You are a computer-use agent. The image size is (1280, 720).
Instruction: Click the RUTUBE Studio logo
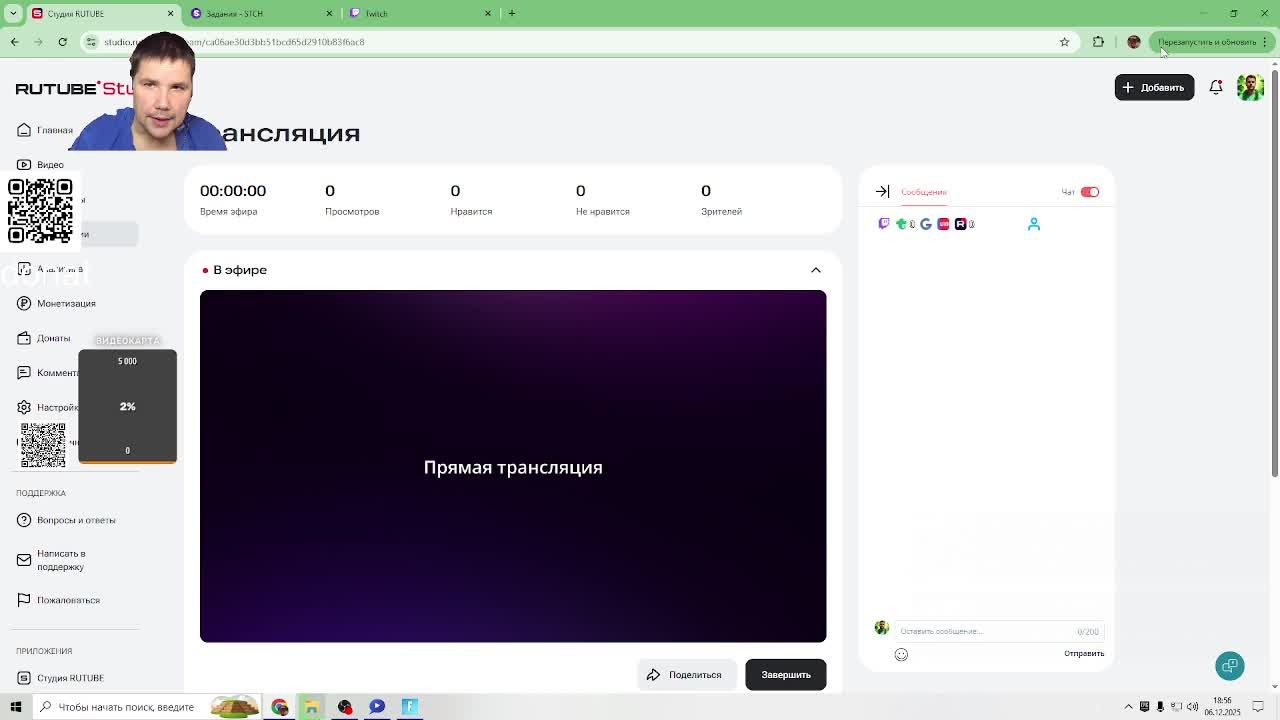pos(75,88)
